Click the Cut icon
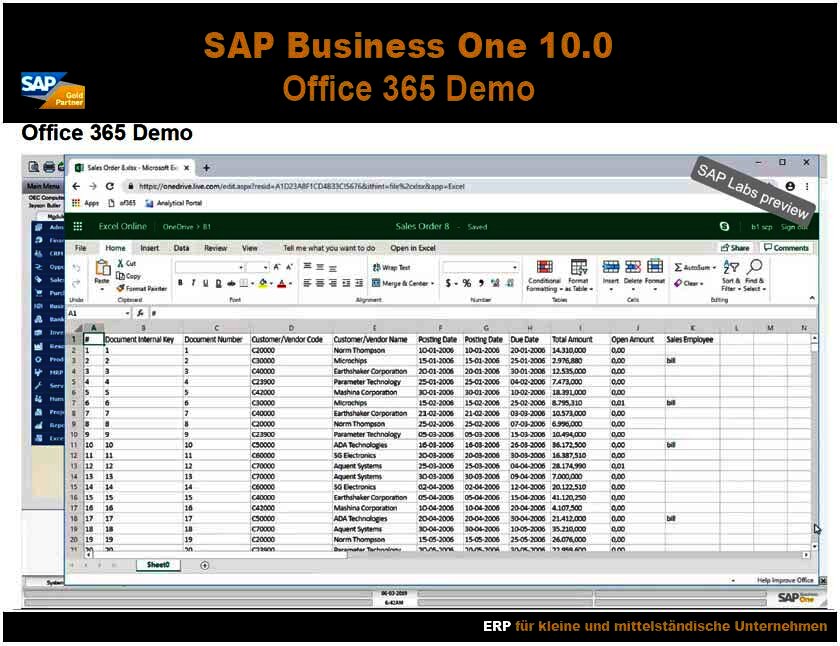 pos(120,261)
